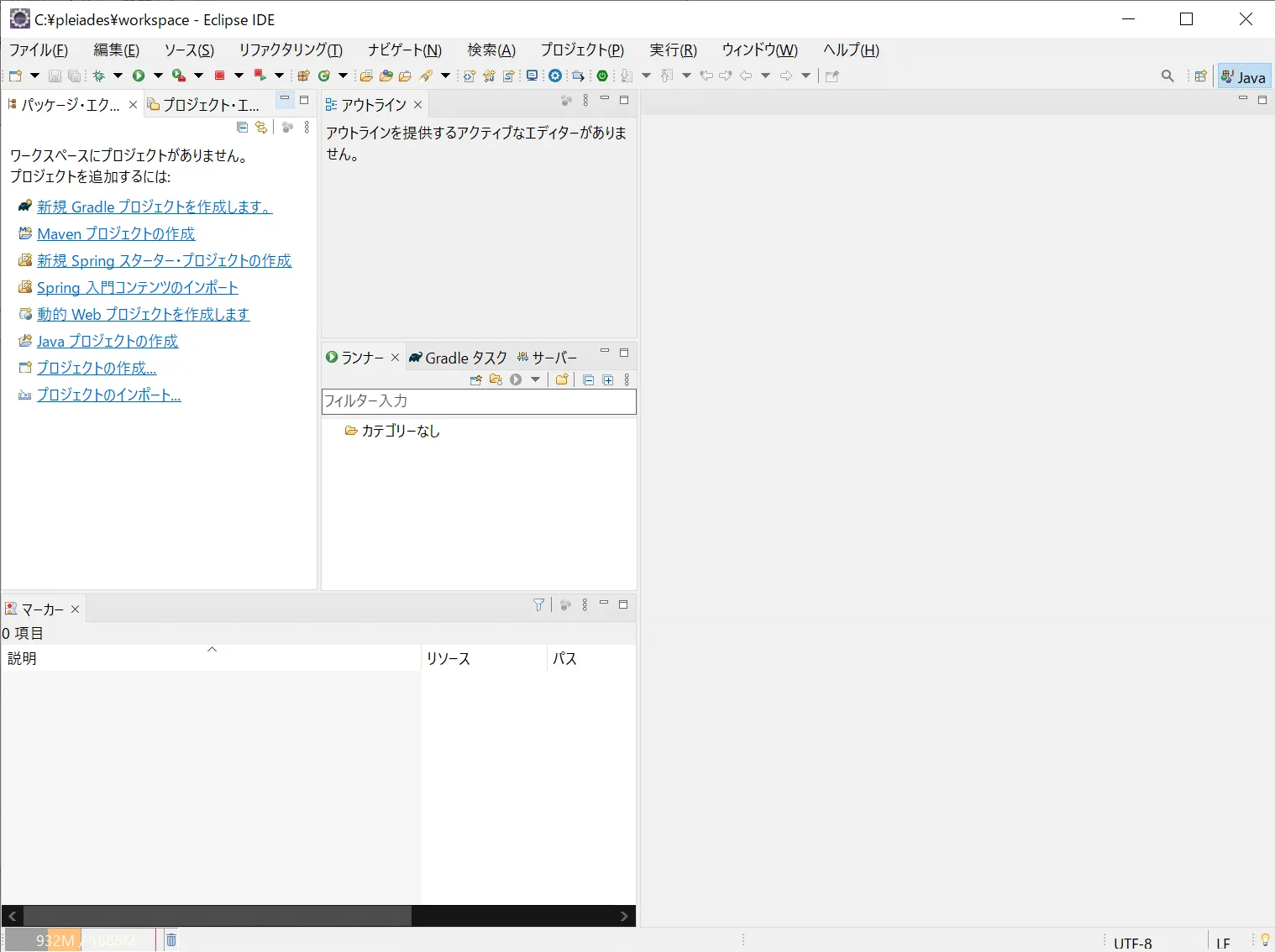
Task: Switch to the サーバー tab
Action: click(x=548, y=358)
